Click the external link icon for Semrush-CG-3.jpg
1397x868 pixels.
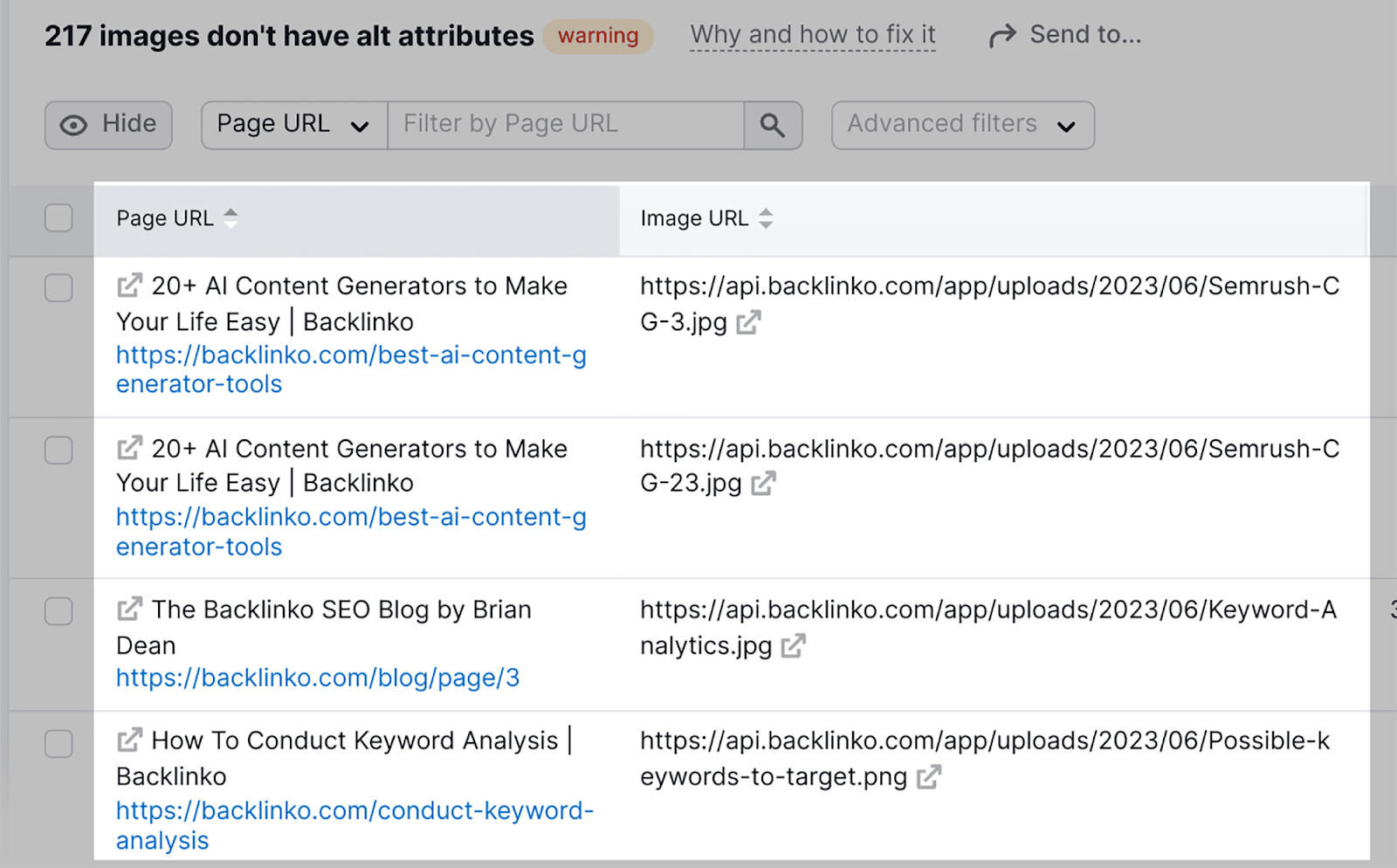tap(748, 322)
